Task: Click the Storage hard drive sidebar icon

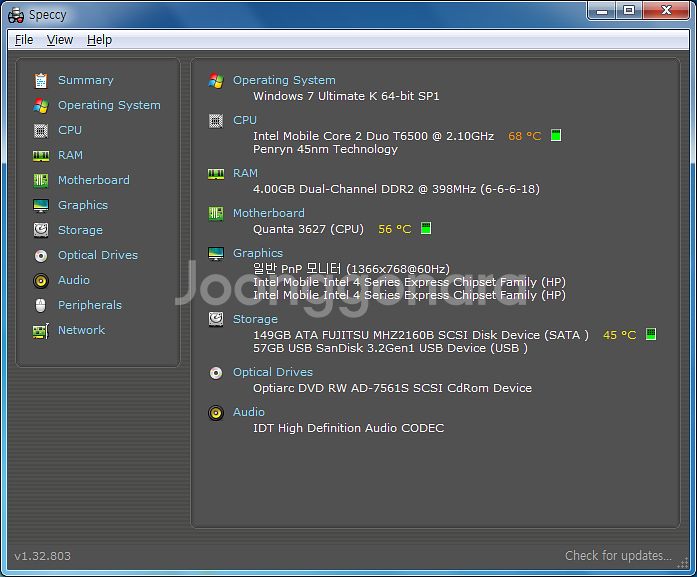Action: point(41,230)
